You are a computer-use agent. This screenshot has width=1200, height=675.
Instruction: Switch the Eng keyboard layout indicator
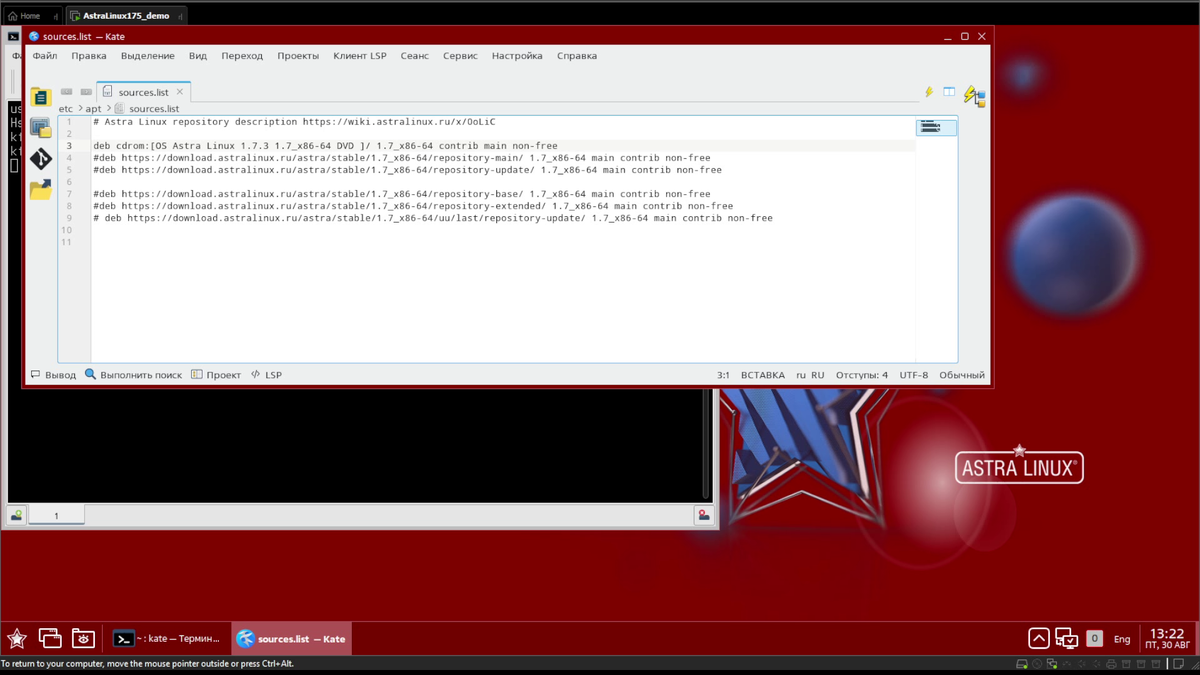point(1122,638)
